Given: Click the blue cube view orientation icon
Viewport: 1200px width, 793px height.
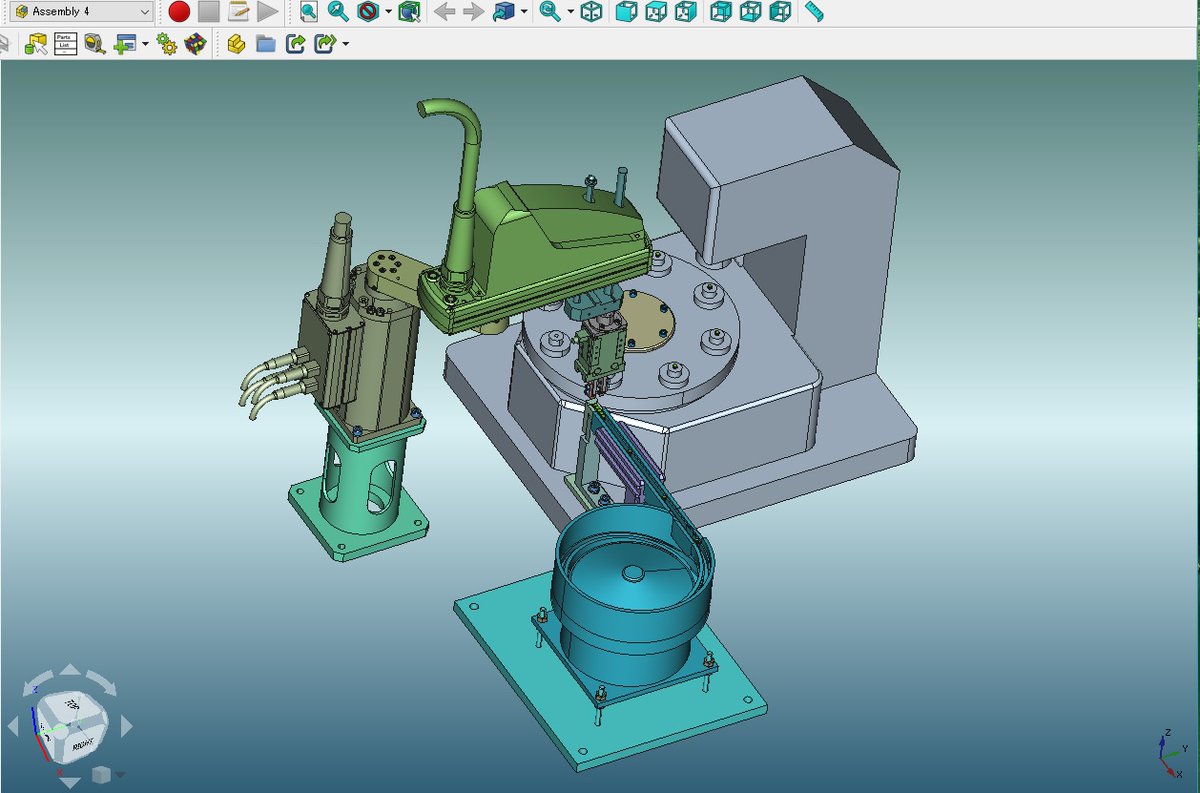Looking at the screenshot, I should pyautogui.click(x=505, y=12).
